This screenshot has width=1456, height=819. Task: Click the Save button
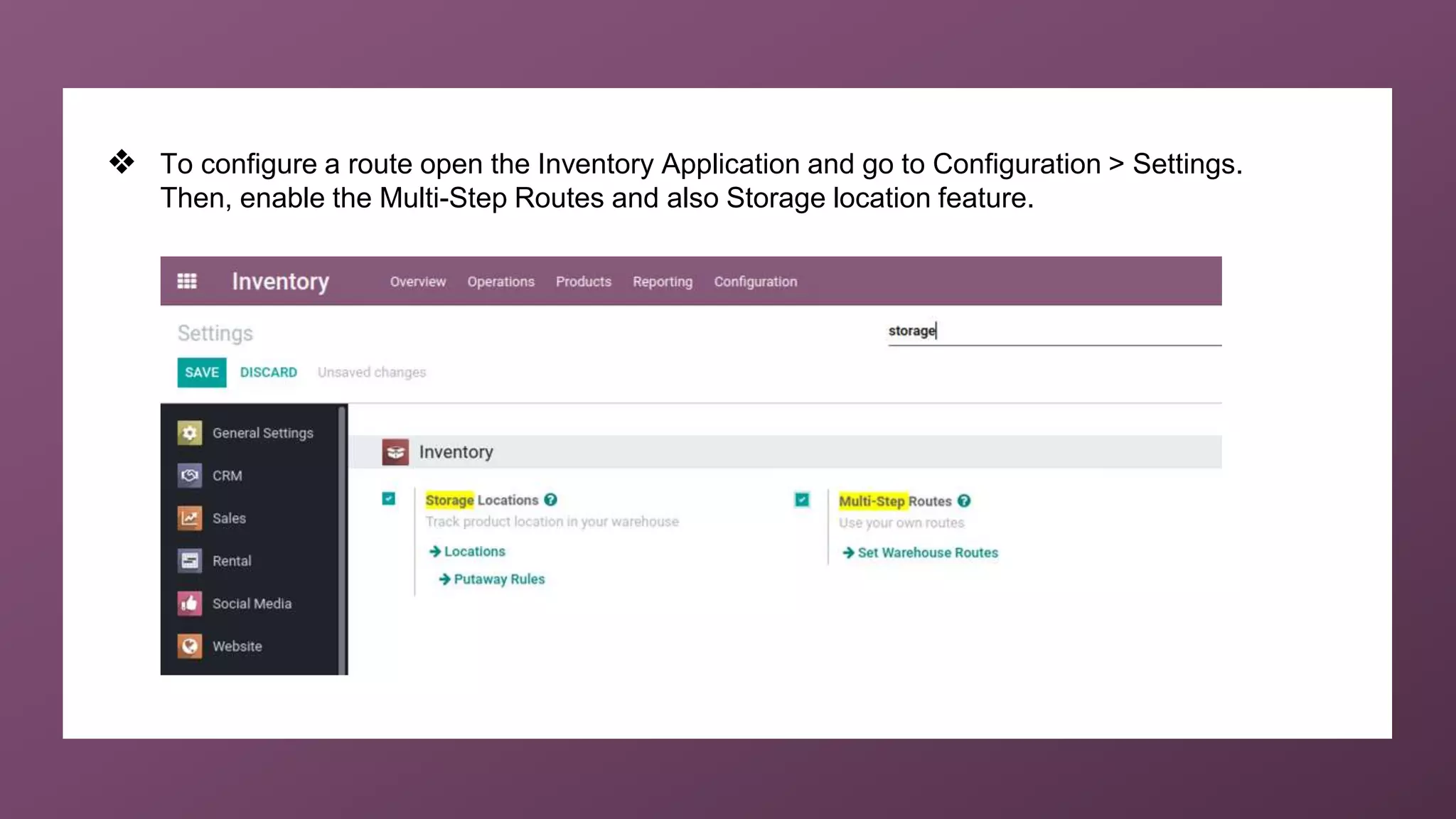202,373
